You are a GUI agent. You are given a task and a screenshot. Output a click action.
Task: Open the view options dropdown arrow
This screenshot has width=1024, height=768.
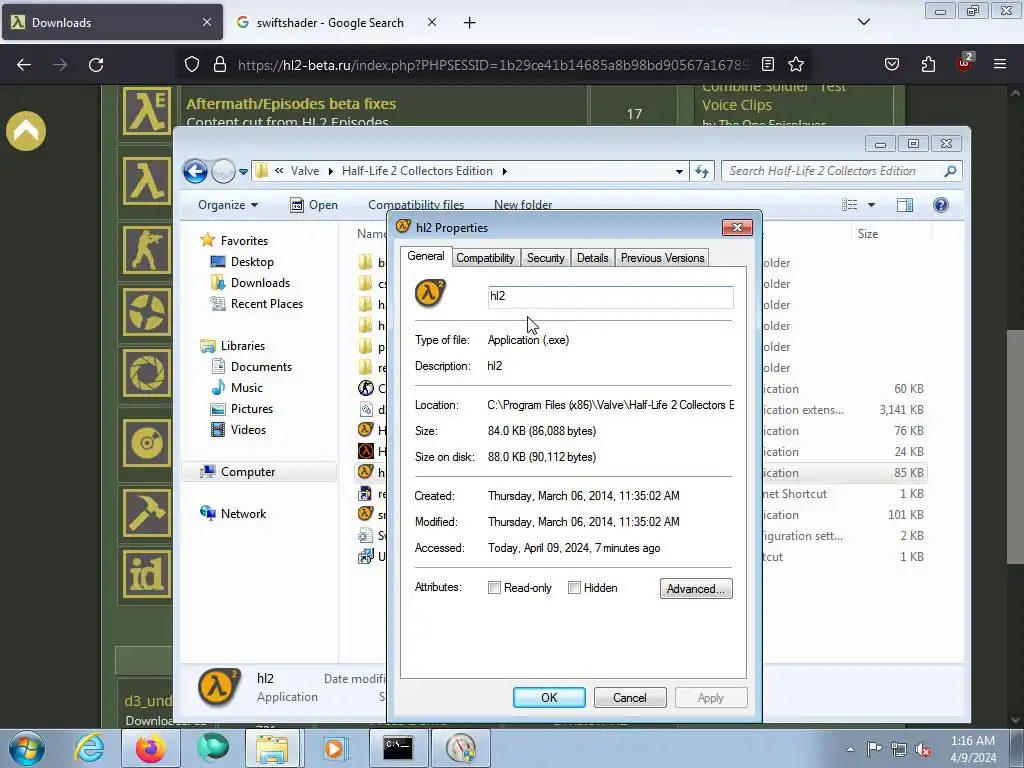click(x=871, y=205)
